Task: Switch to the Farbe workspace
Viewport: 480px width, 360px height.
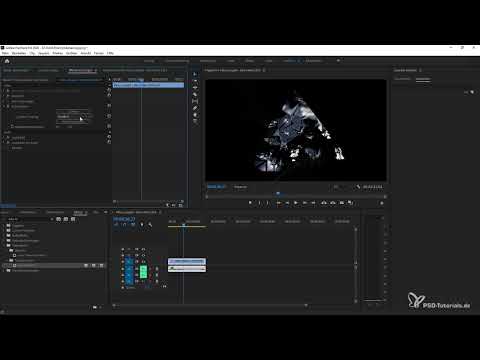Action: (x=231, y=61)
